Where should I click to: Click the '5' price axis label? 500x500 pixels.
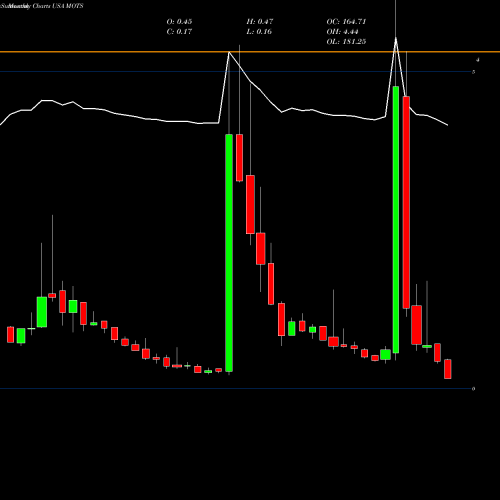473,72
